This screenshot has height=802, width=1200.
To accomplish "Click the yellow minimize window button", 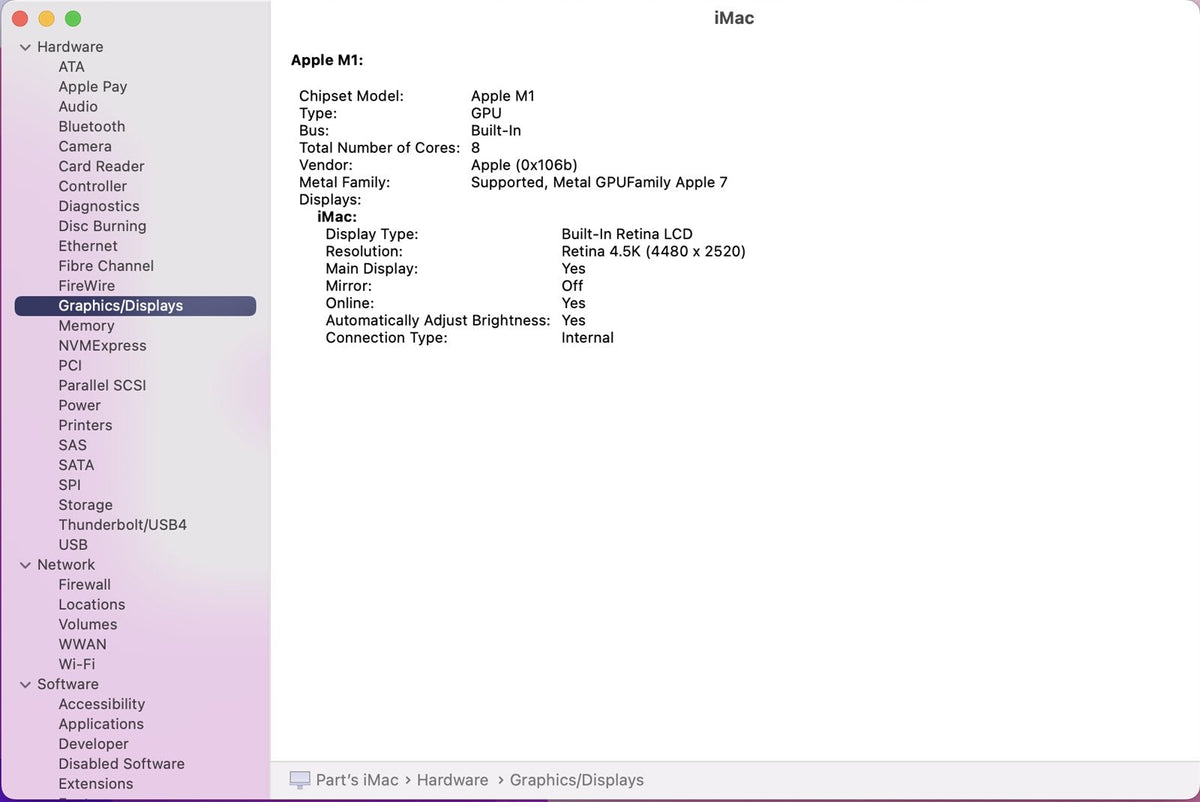I will click(x=47, y=19).
